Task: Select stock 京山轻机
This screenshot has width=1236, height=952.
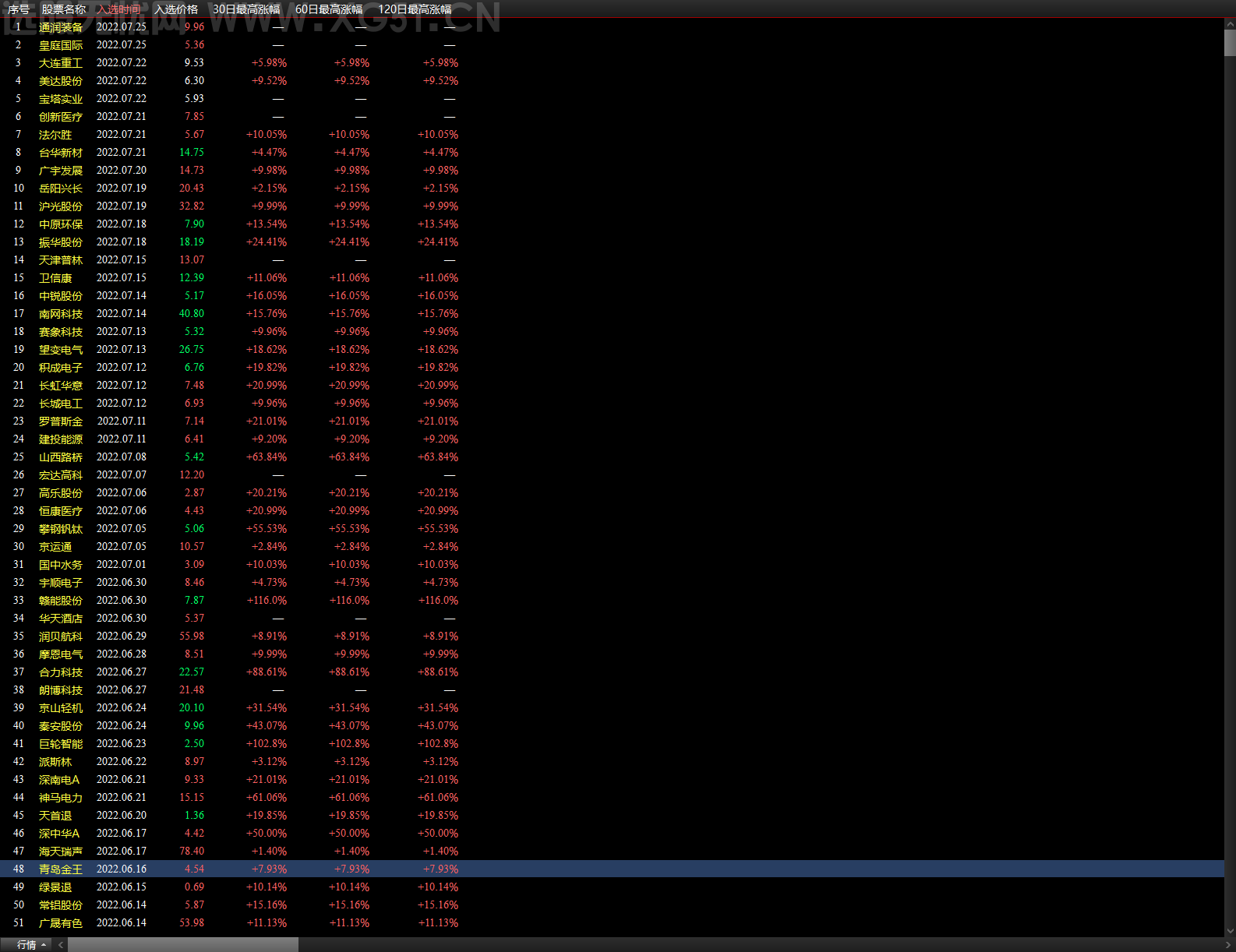Action: click(x=61, y=708)
